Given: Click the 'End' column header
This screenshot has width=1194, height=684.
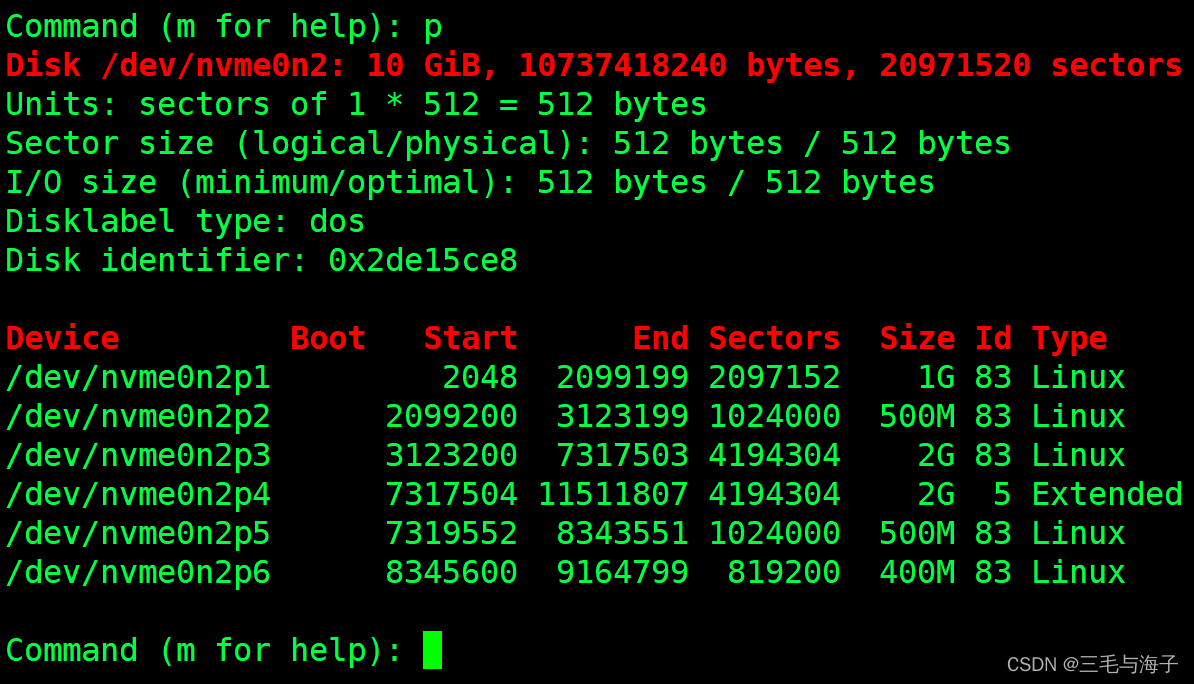Looking at the screenshot, I should tap(661, 338).
